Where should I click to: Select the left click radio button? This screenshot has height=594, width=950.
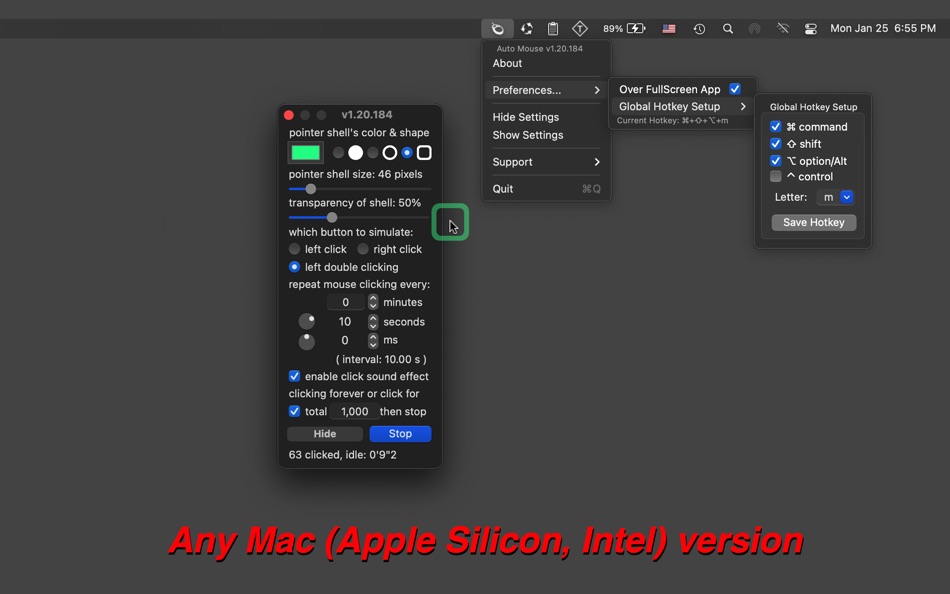pos(294,249)
